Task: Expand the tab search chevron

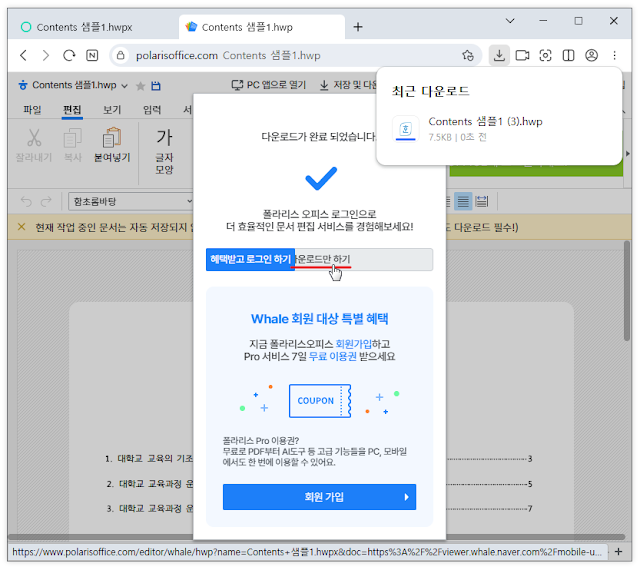Action: click(510, 20)
